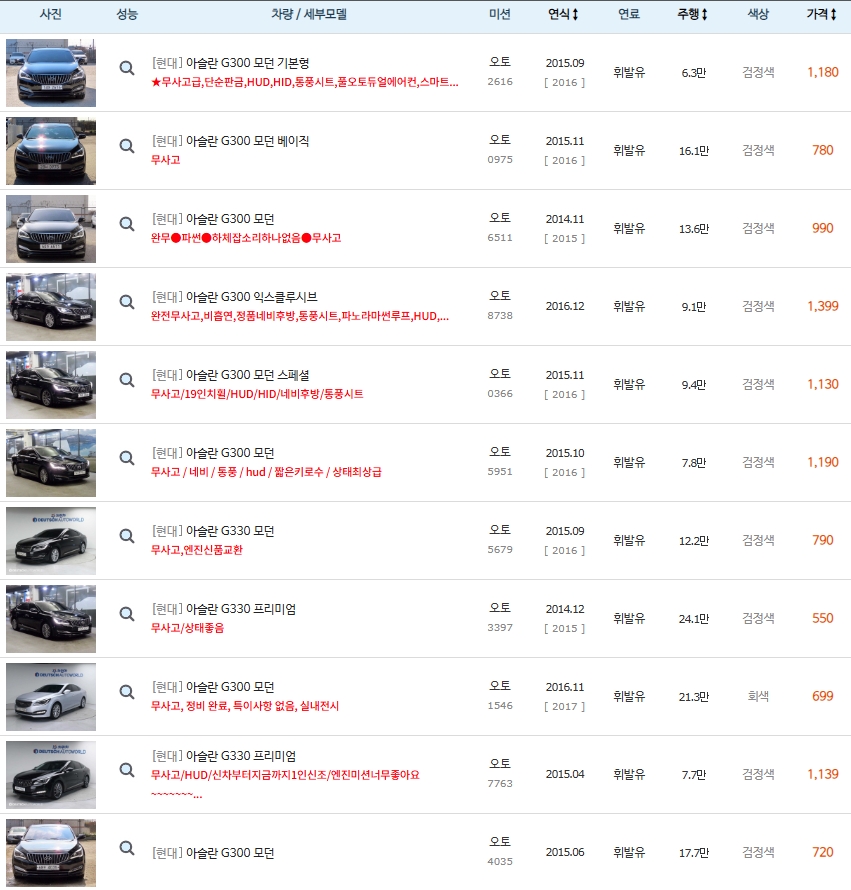The image size is (851, 890).
Task: Open listing 아슬란 G300 모던 베이직
Action: [x=230, y=141]
